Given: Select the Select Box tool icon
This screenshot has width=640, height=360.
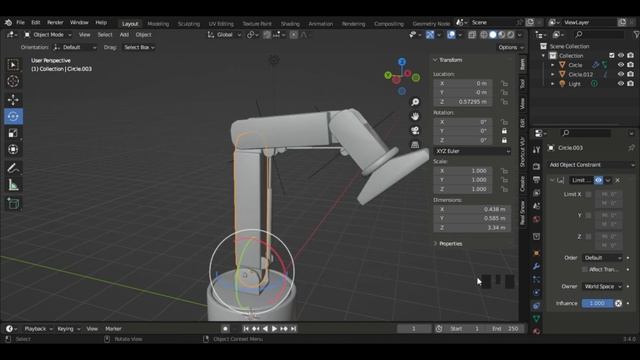Looking at the screenshot, I should 13,65.
